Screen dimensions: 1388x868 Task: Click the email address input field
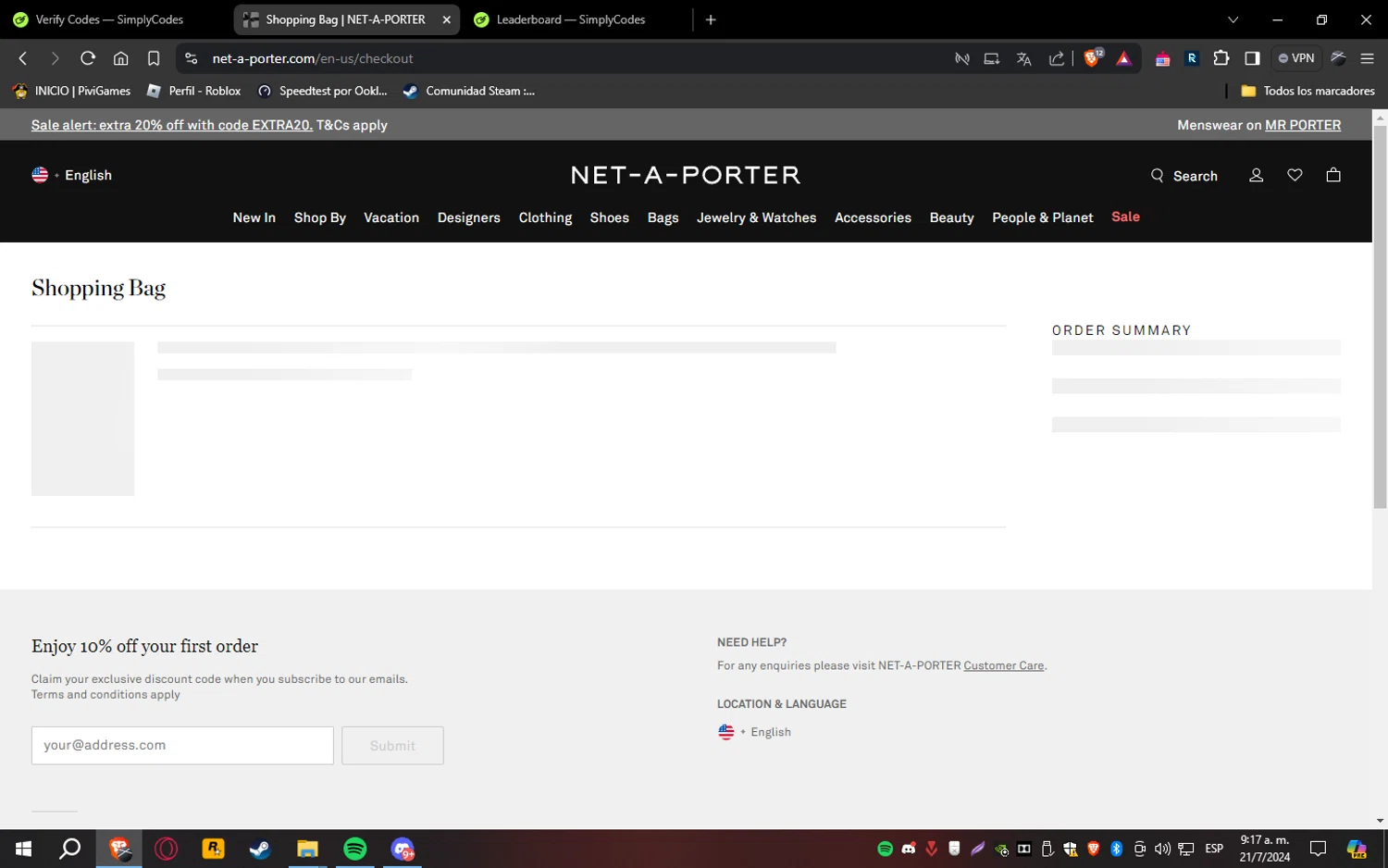(x=182, y=746)
